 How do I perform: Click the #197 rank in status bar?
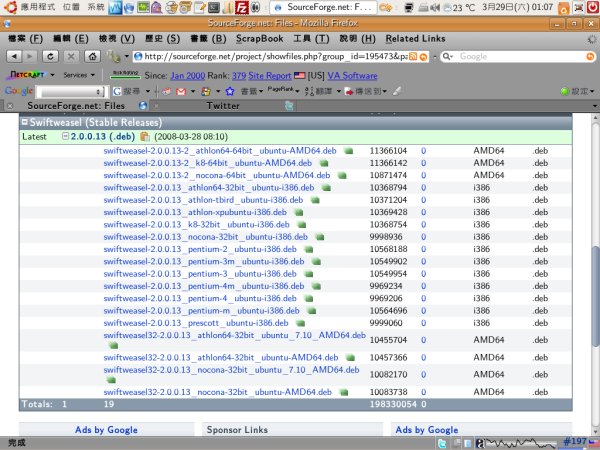(575, 442)
